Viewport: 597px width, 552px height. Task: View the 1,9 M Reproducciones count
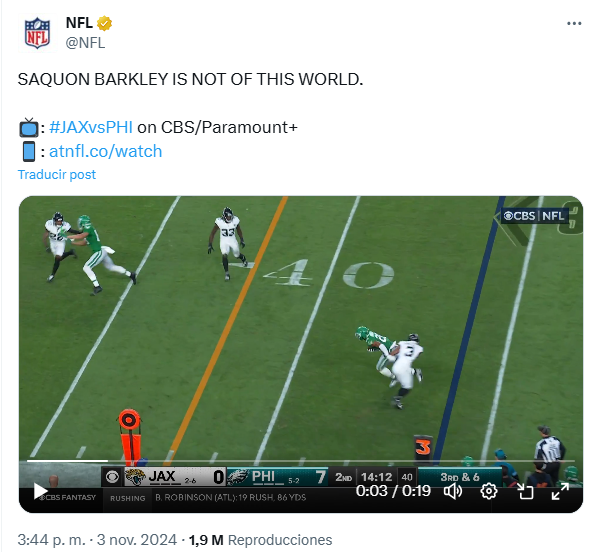pos(260,540)
